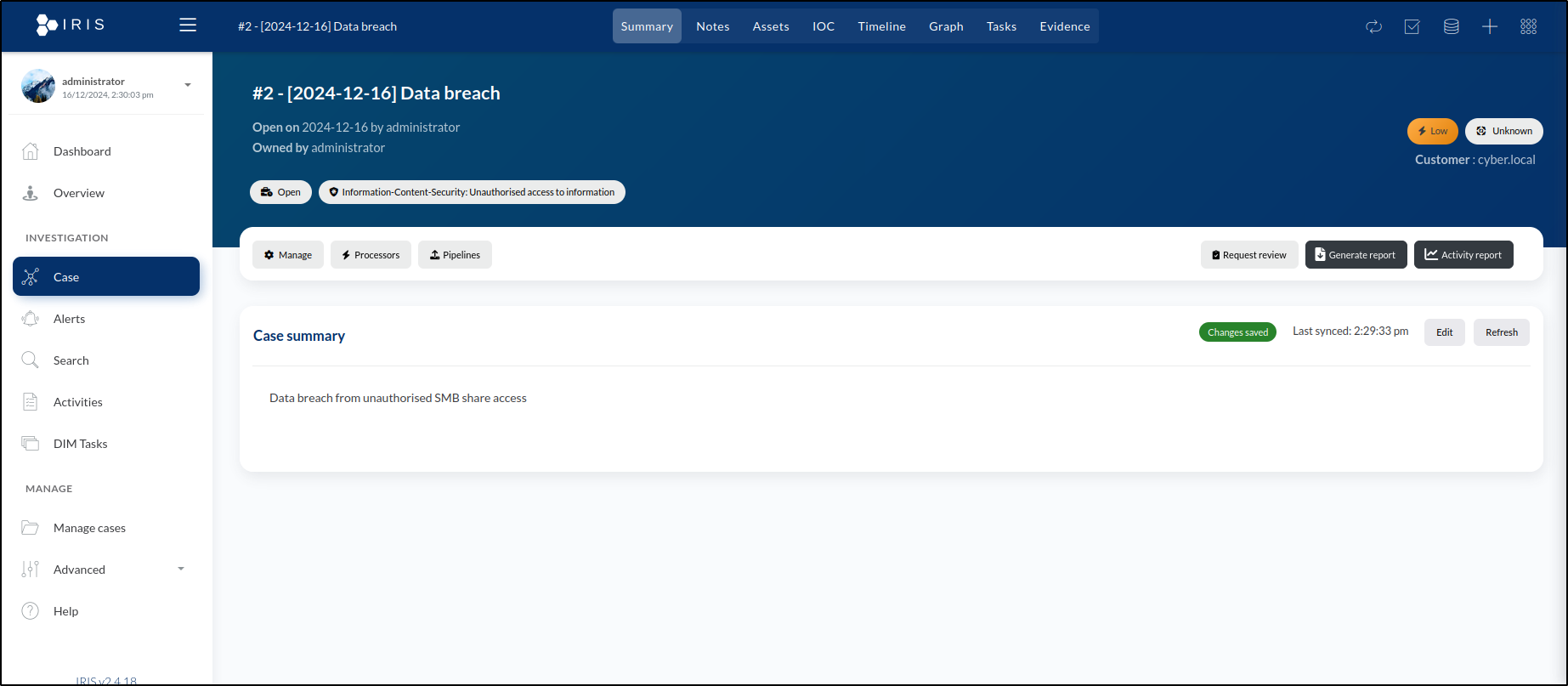Click Activity report
1568x686 pixels.
1463,255
